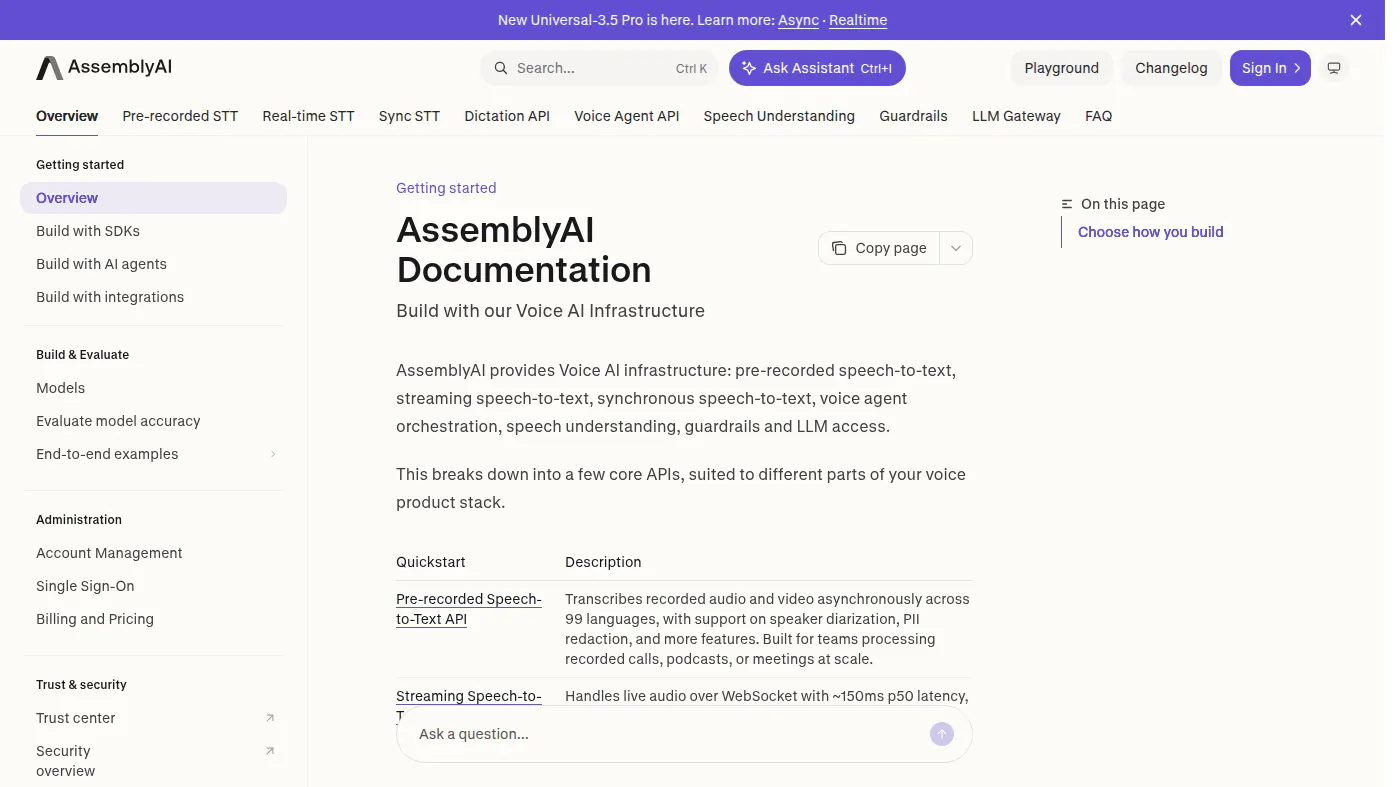The image size is (1400, 787).
Task: Follow the Async link in the banner
Action: click(798, 20)
